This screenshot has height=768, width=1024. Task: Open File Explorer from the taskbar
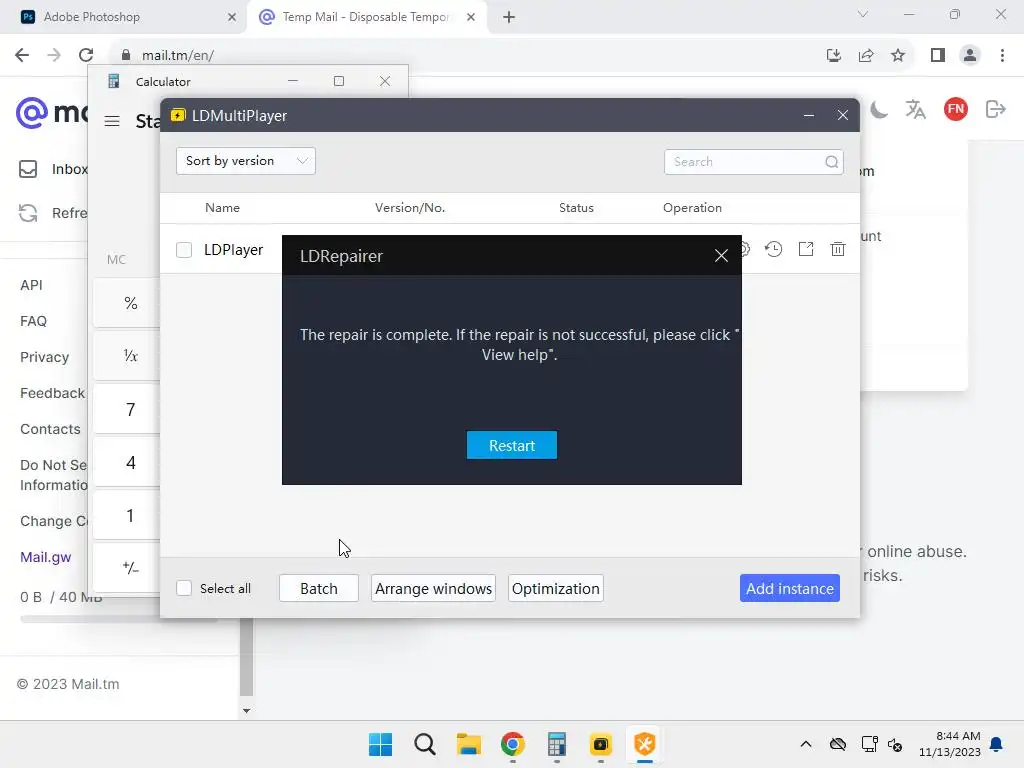pyautogui.click(x=468, y=744)
